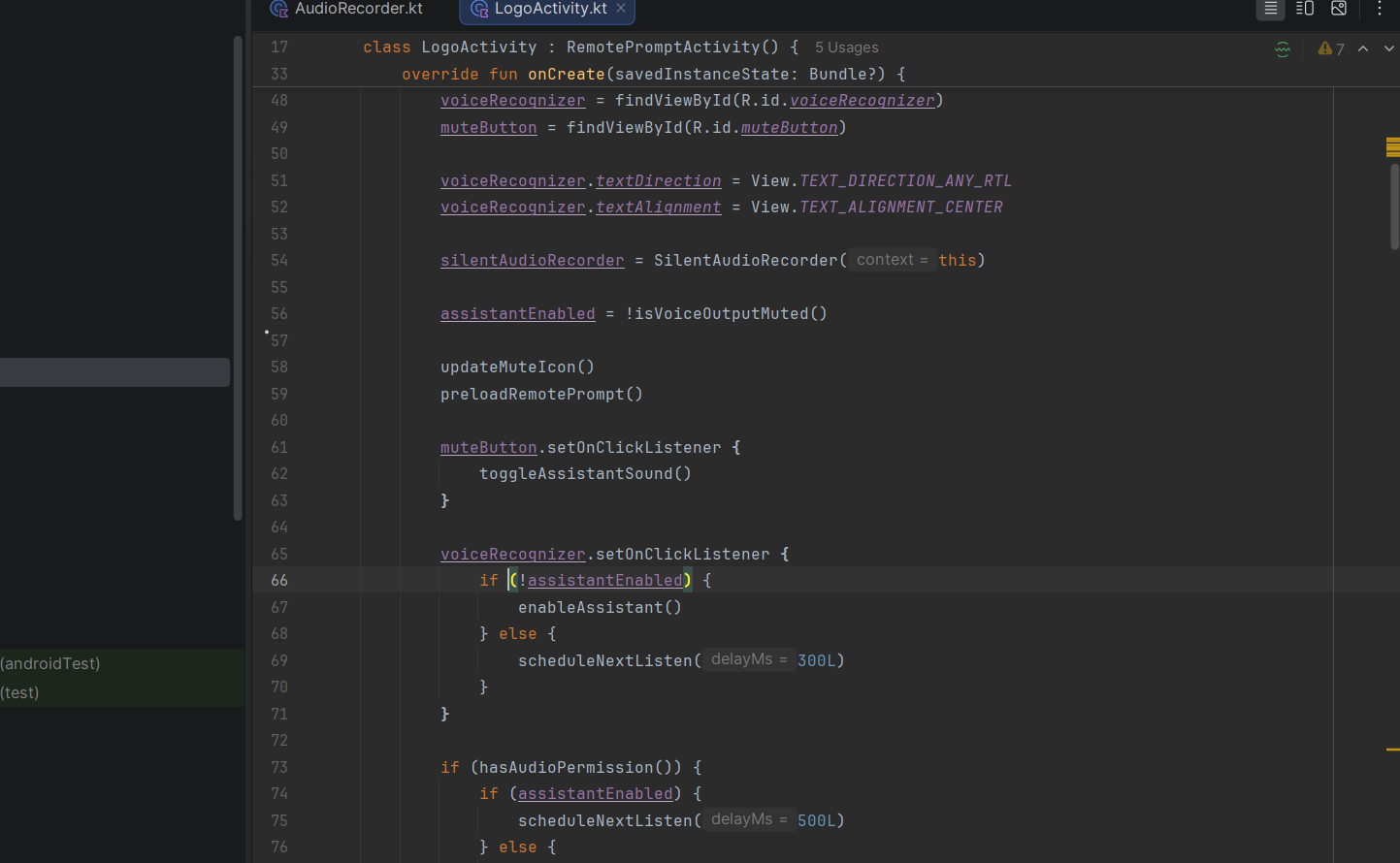
Task: Switch editor to split code and design view
Action: click(x=1305, y=9)
